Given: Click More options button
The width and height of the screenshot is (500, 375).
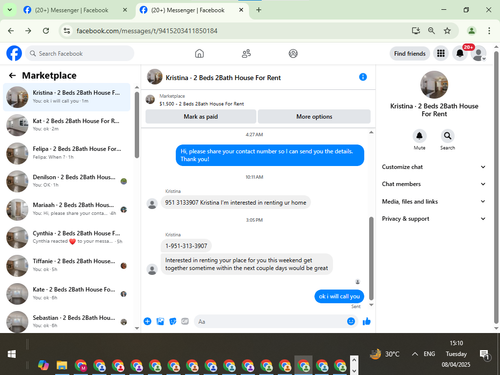Looking at the screenshot, I should click(314, 116).
